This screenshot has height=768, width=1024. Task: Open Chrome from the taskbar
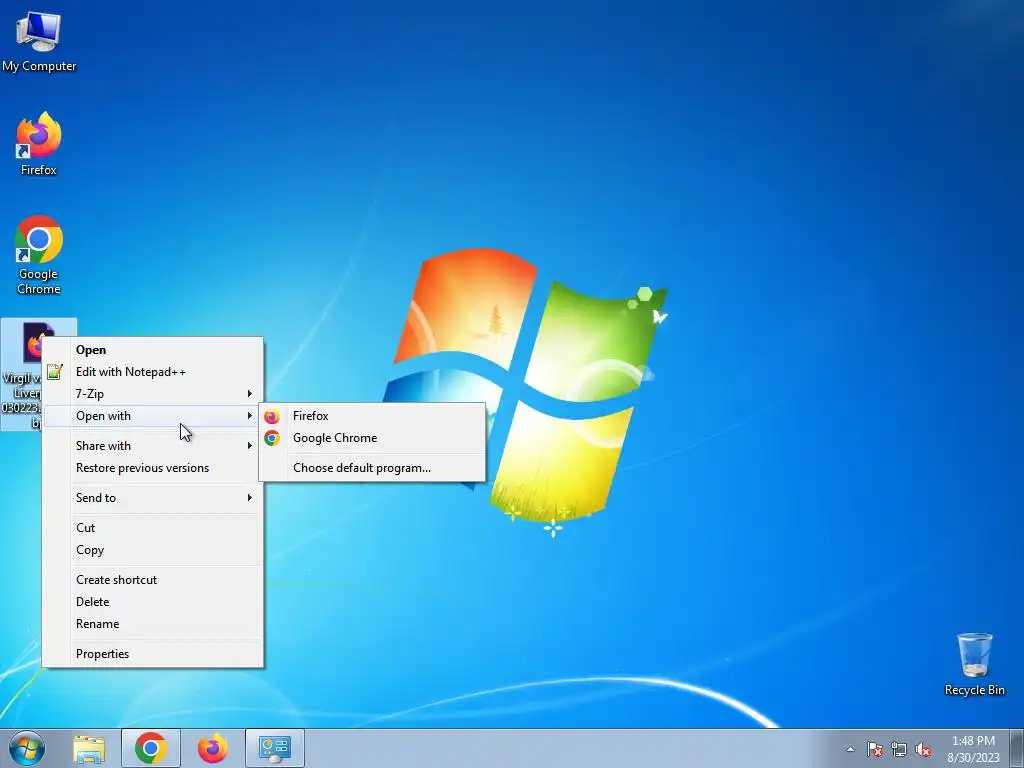coord(151,749)
